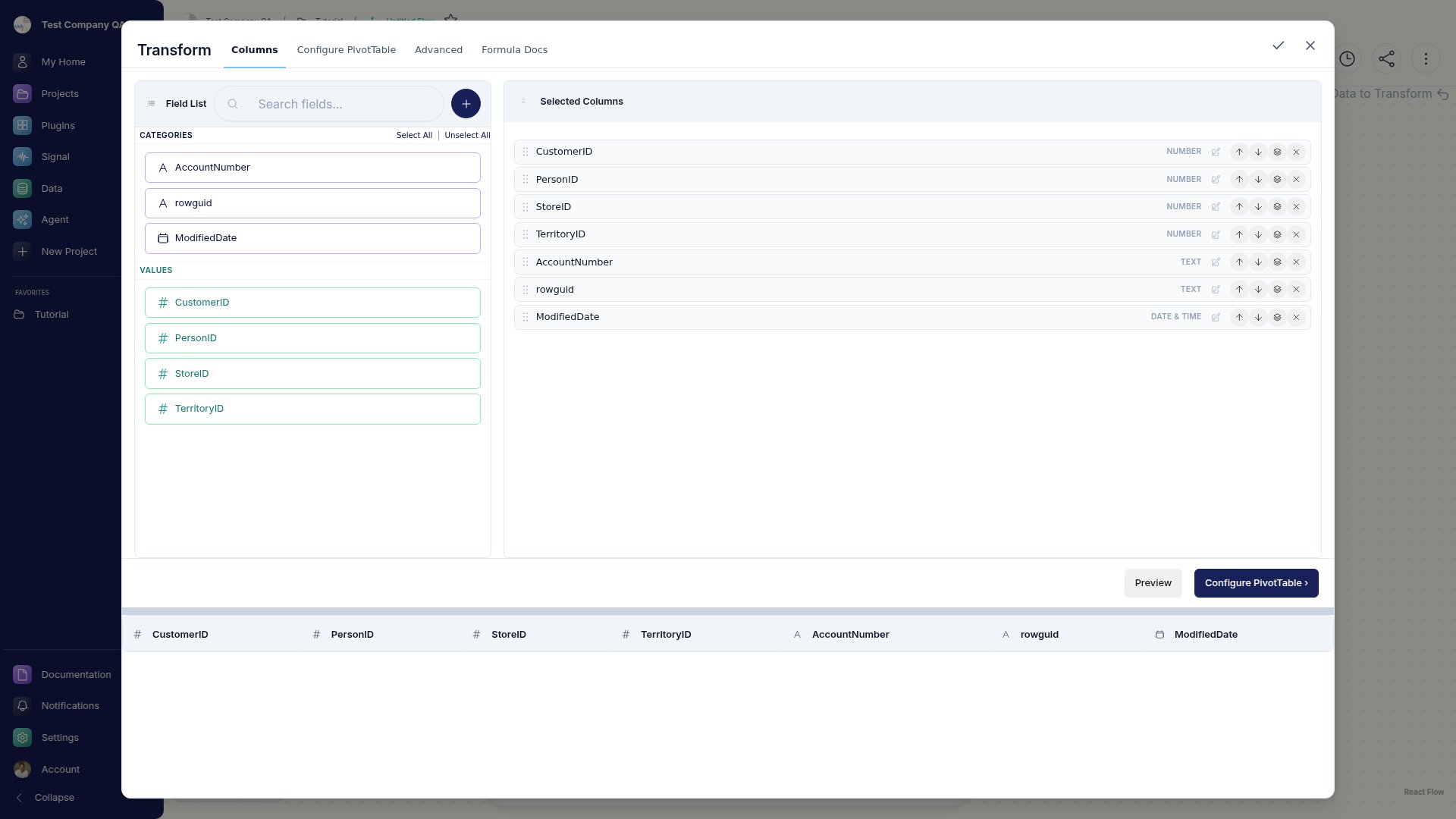The width and height of the screenshot is (1456, 819).
Task: Remove StoreID from selected columns
Action: (x=1296, y=207)
